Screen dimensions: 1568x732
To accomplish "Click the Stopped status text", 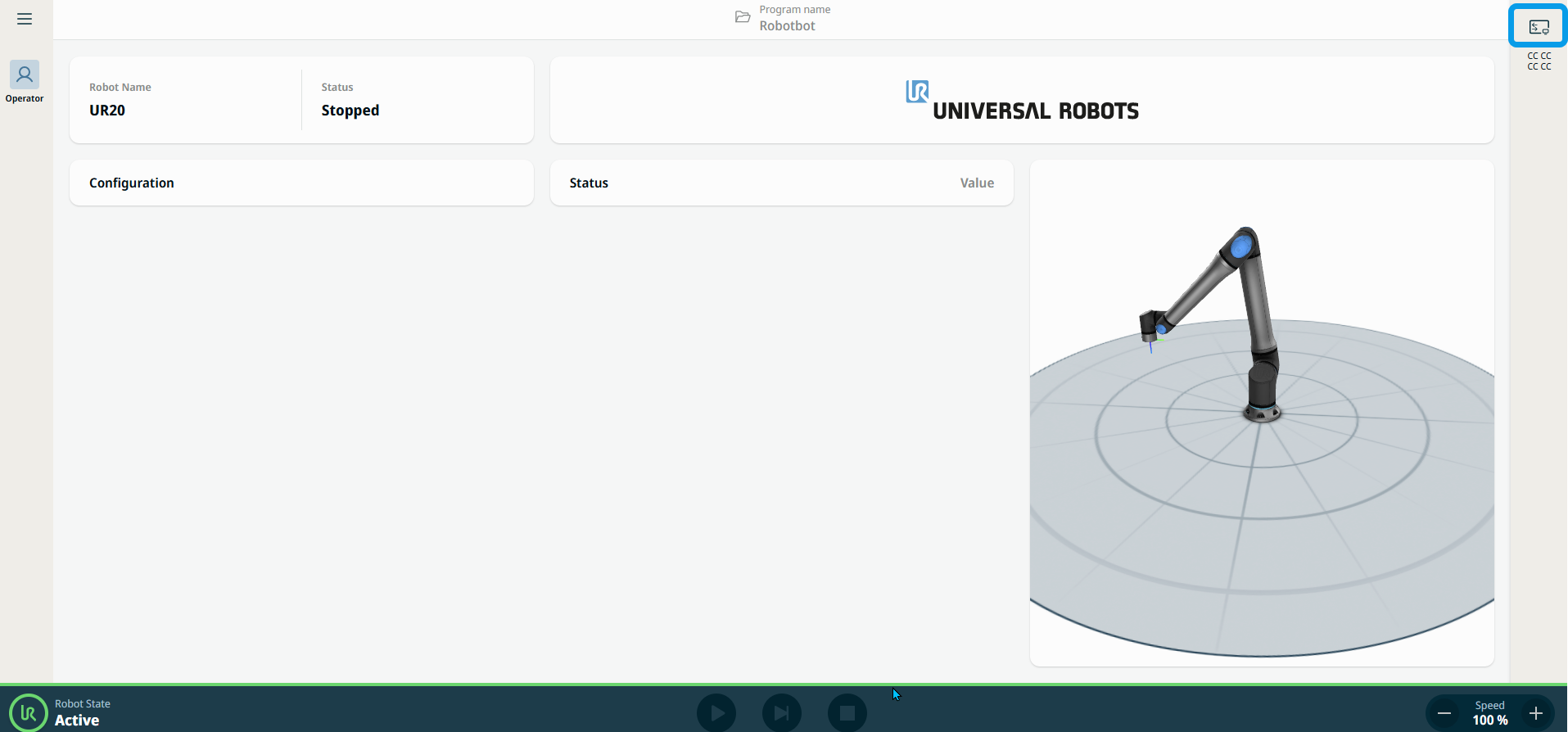I will [x=350, y=111].
